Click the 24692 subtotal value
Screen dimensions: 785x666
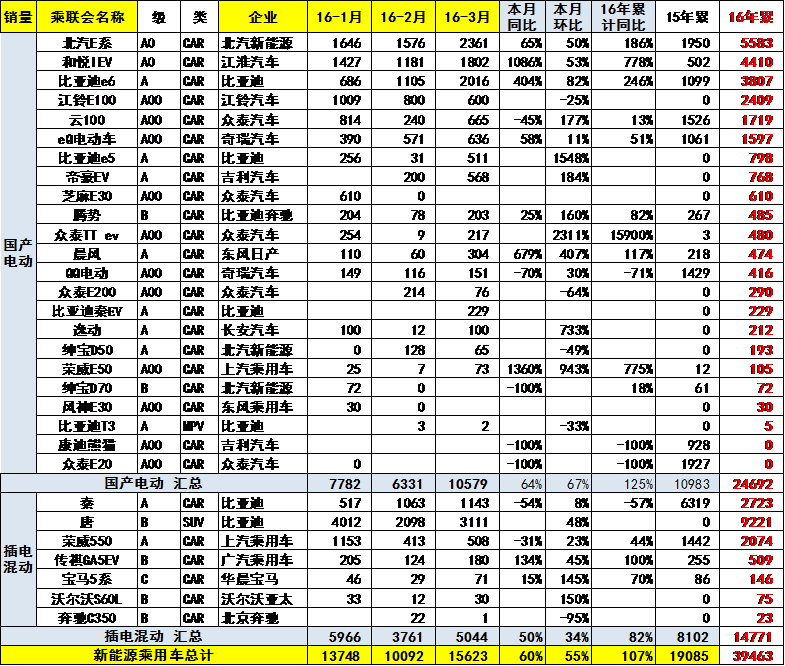coord(752,484)
